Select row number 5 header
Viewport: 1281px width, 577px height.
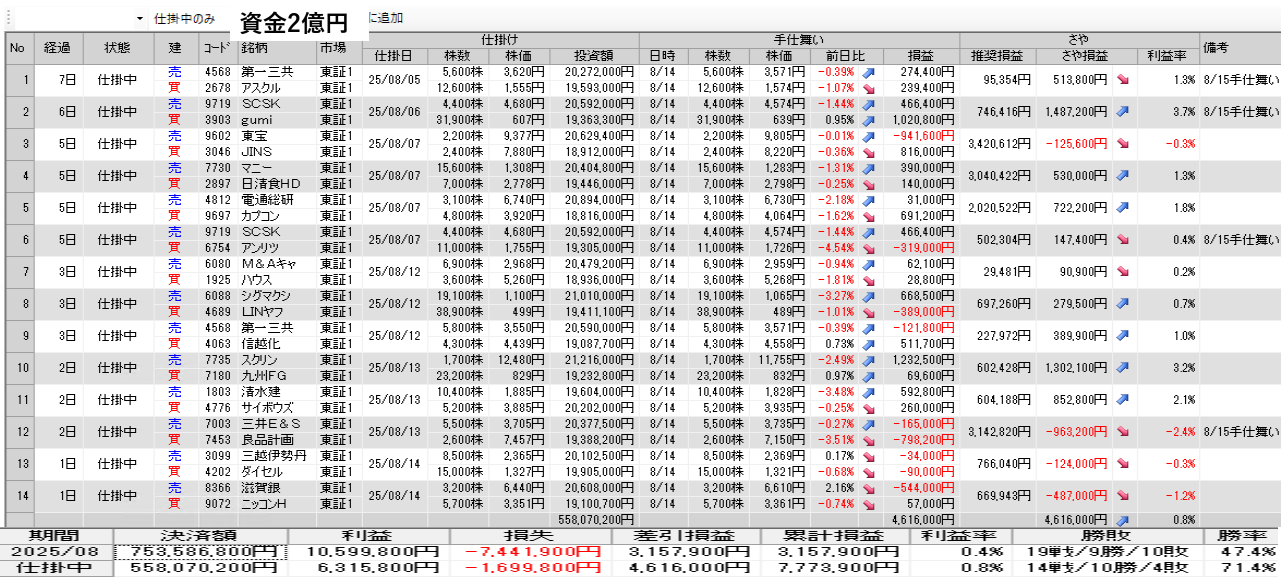[17, 208]
